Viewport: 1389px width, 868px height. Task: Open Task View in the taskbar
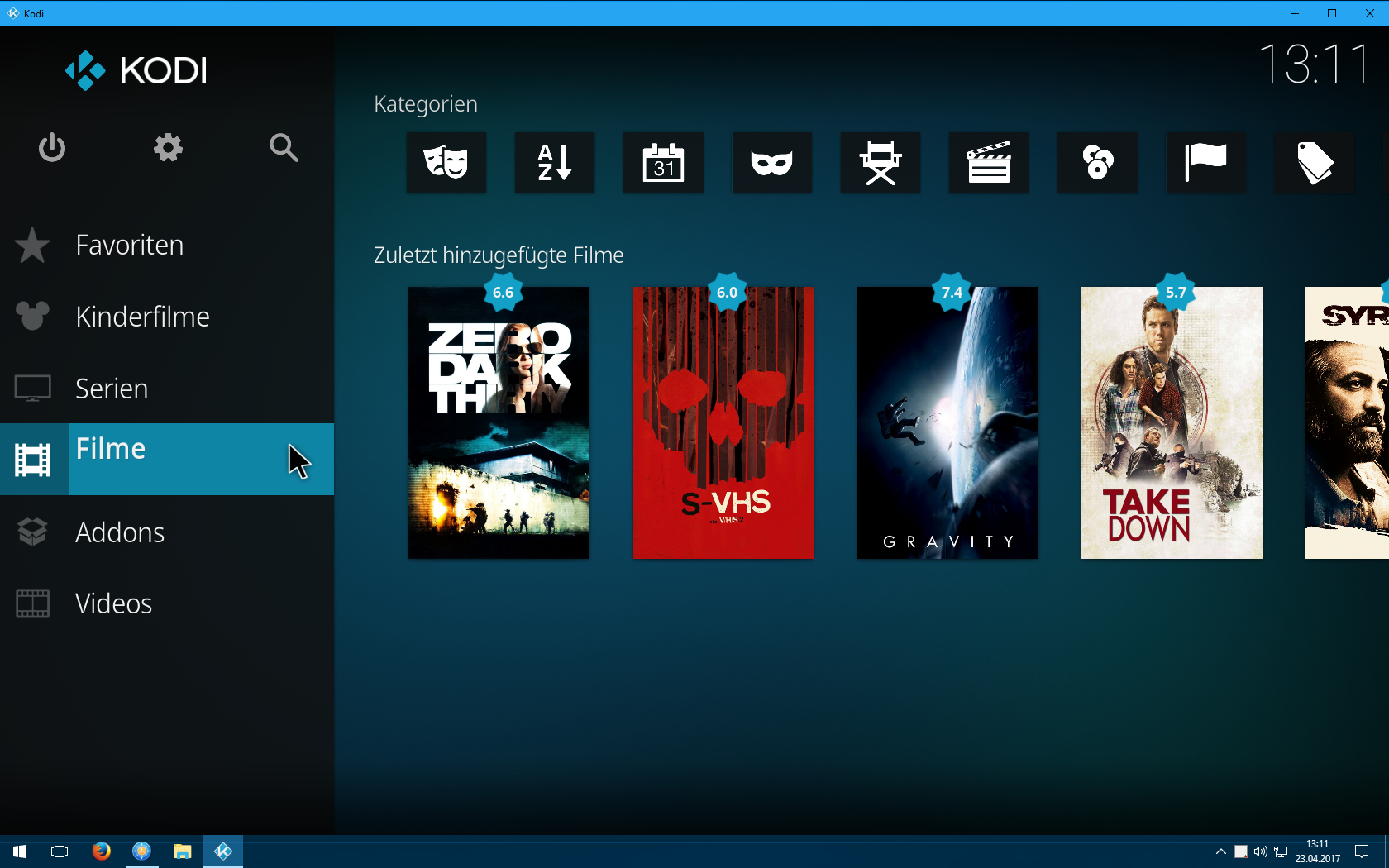coord(60,851)
